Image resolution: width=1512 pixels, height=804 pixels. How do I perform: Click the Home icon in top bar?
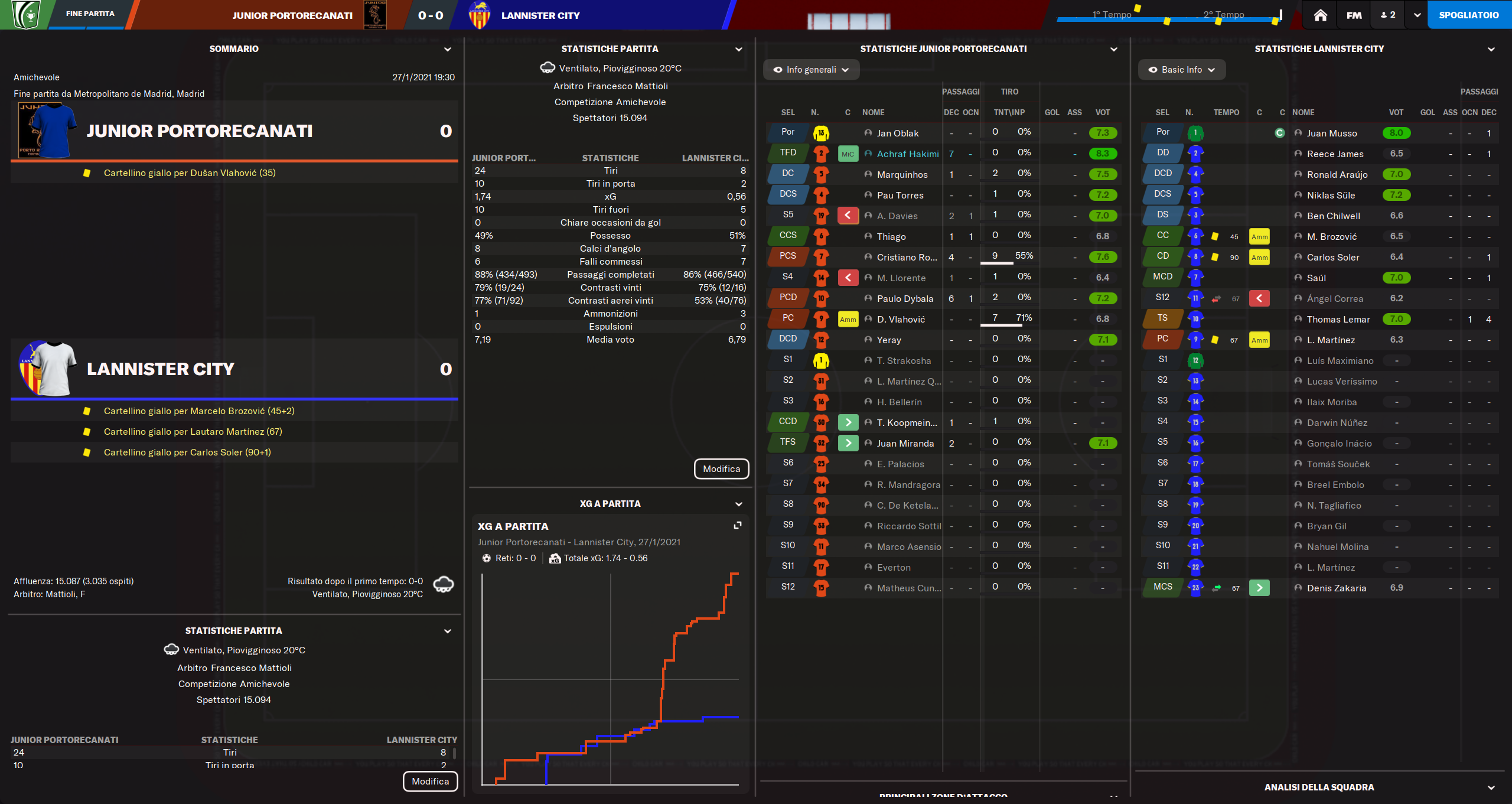coord(1321,15)
